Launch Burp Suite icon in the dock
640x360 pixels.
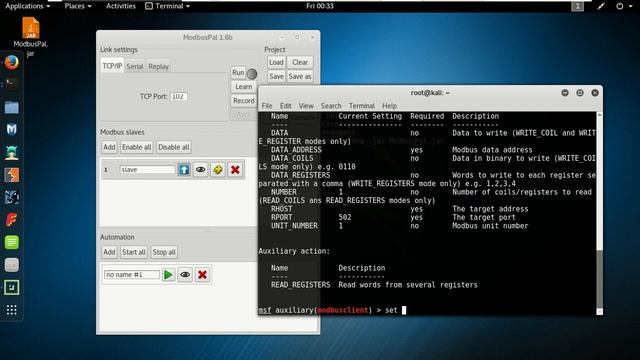tap(11, 175)
